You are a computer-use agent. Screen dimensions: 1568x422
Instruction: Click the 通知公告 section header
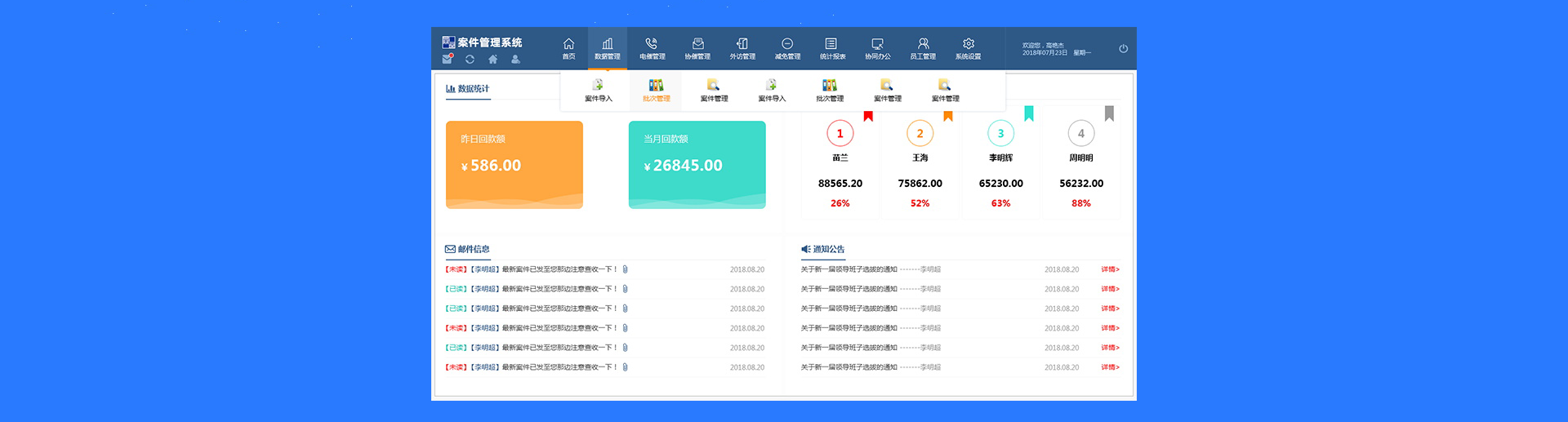point(823,249)
